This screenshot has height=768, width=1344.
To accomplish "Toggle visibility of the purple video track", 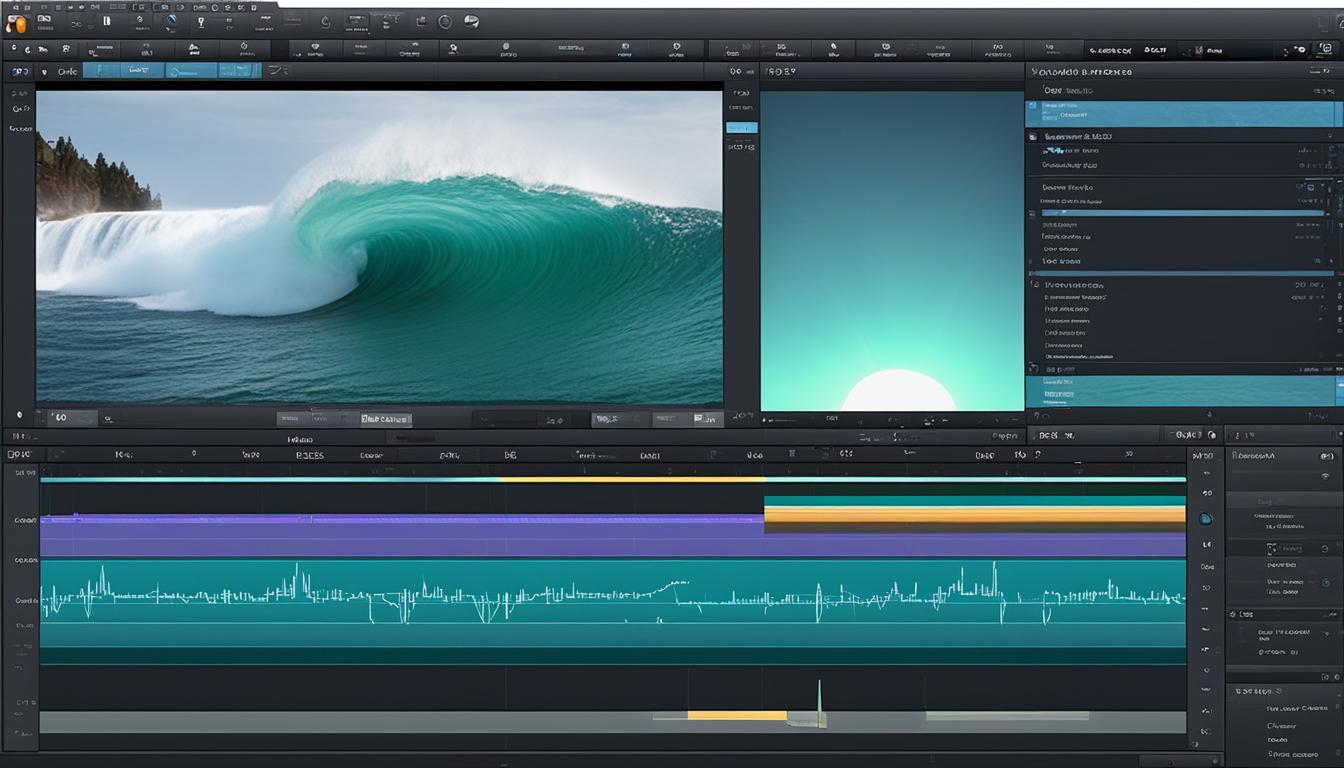I will (20, 520).
